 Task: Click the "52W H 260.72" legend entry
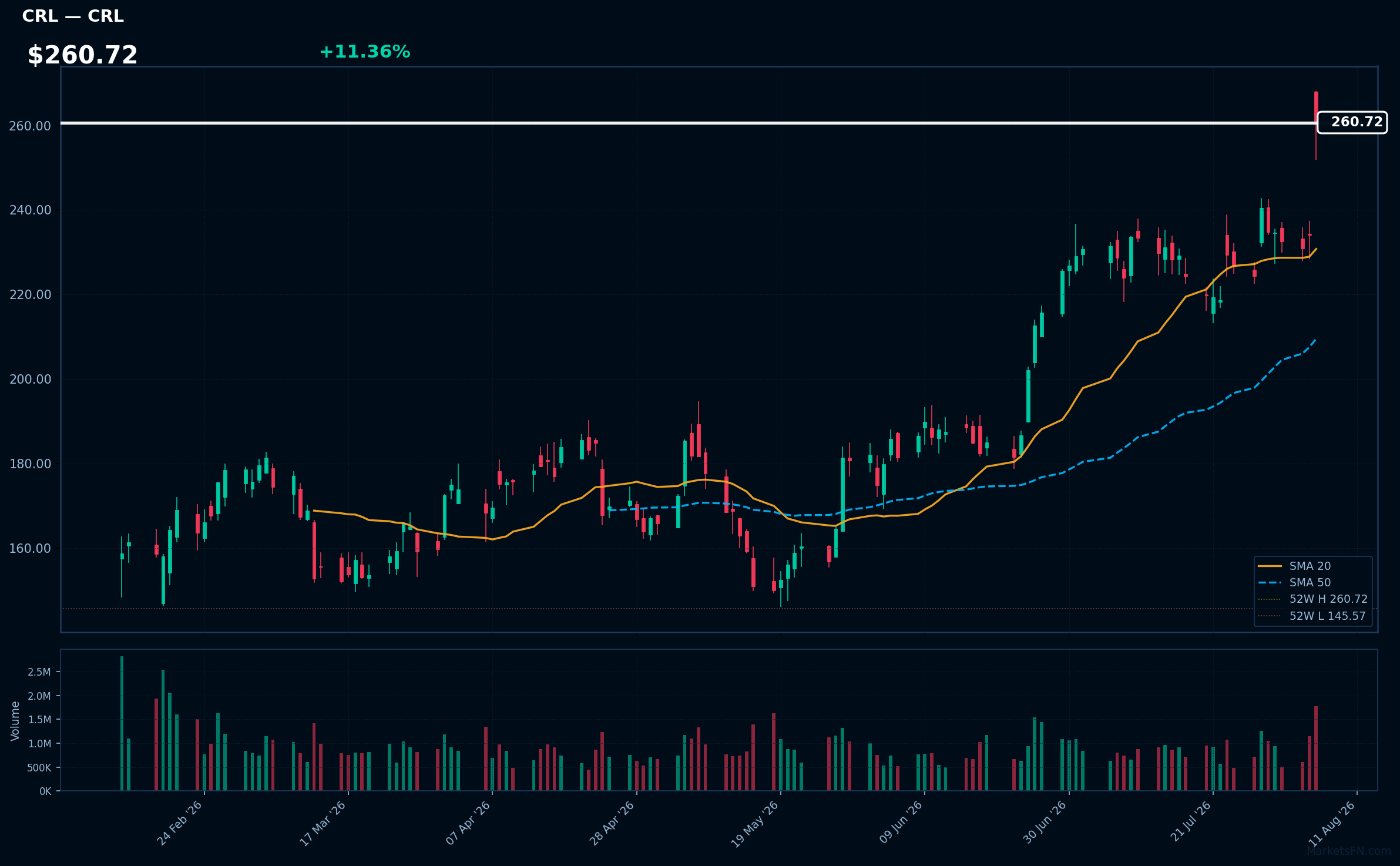tap(1312, 599)
